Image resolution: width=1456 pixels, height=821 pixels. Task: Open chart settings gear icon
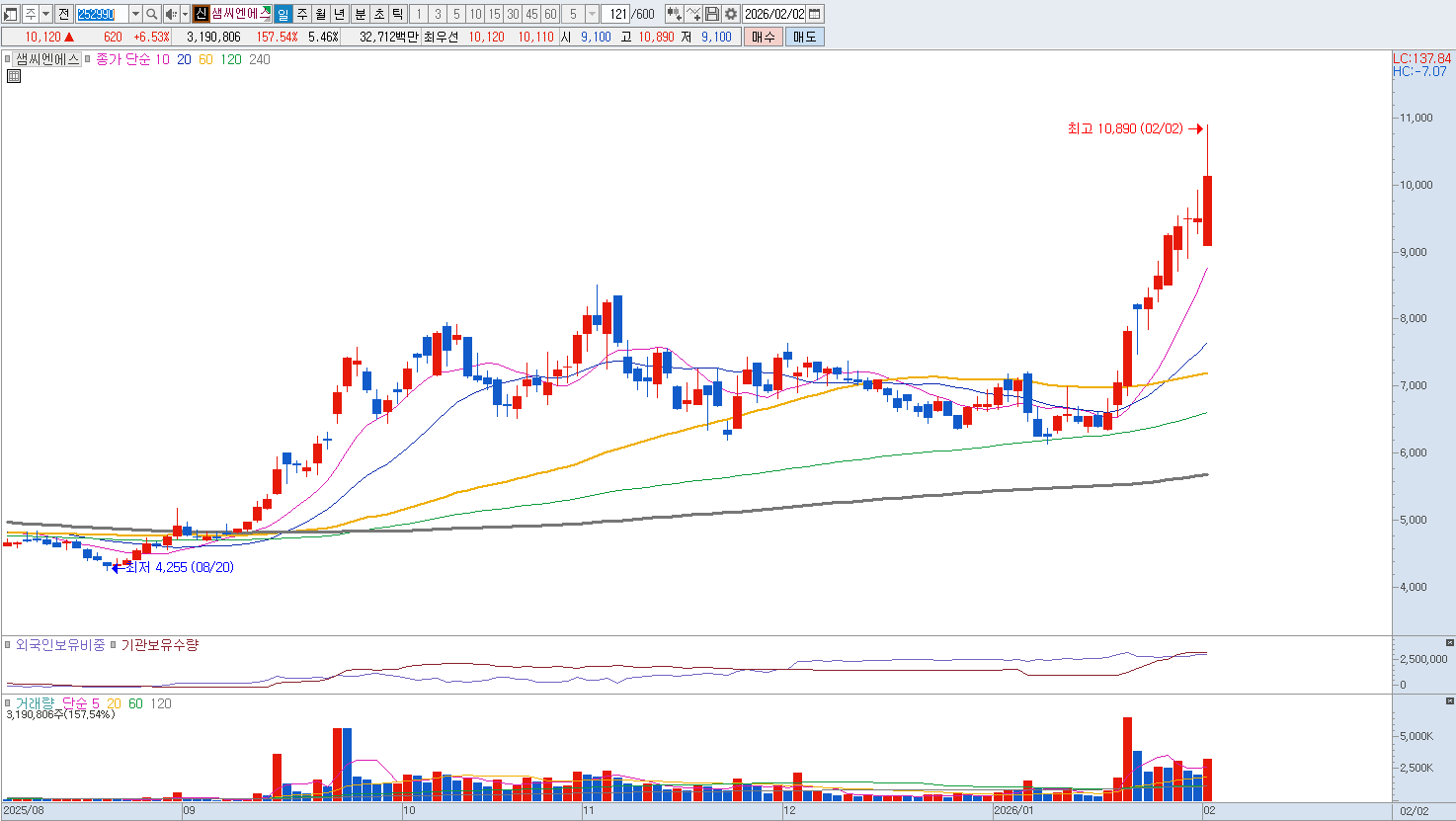point(731,14)
